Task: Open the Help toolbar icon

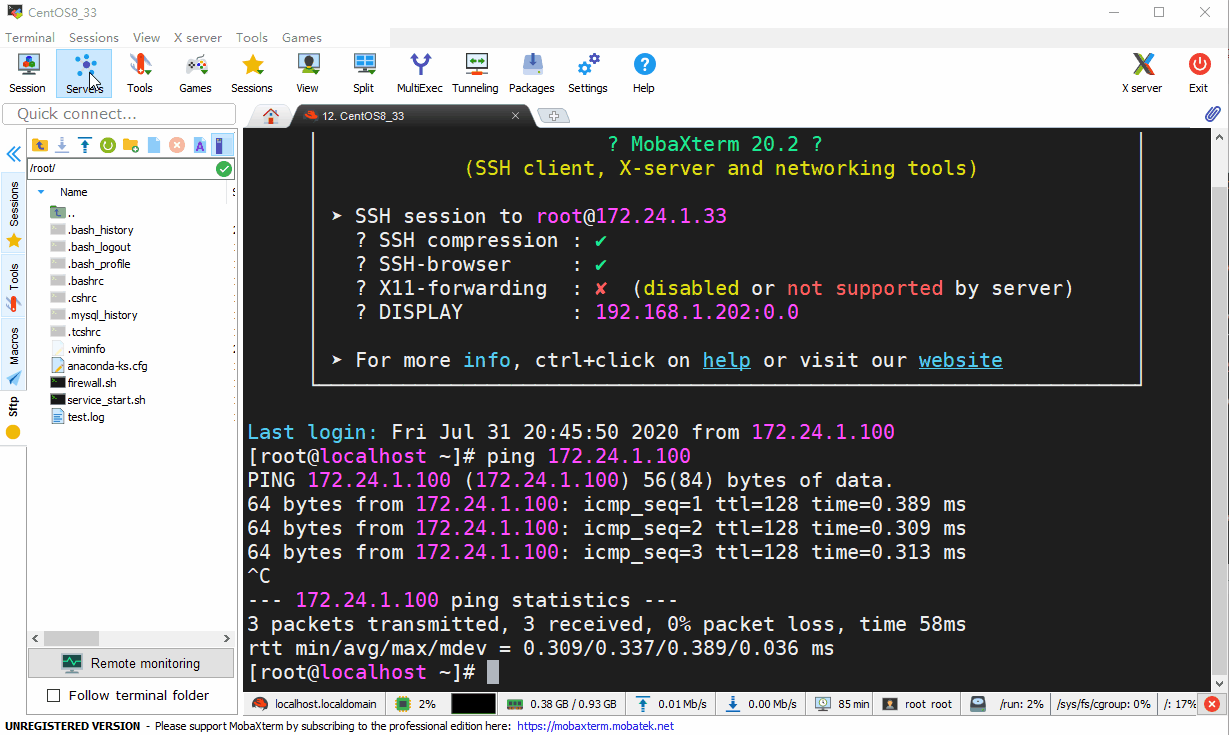Action: pos(644,73)
